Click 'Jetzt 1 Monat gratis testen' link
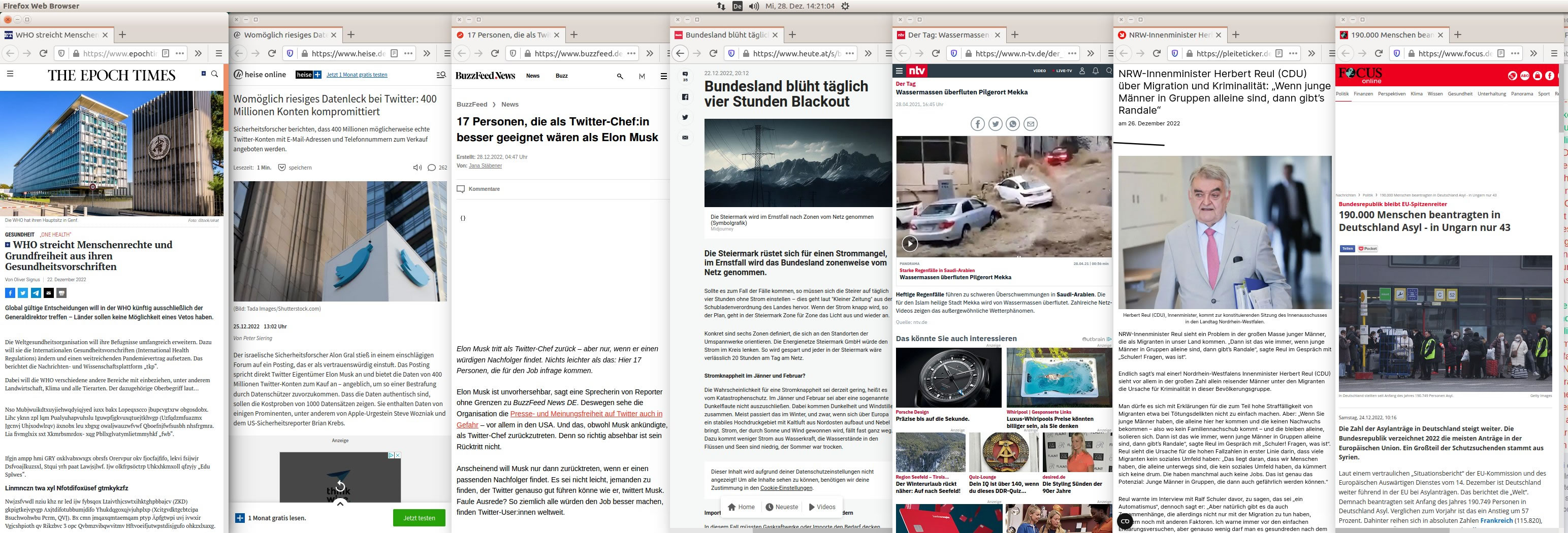The image size is (1568, 533). 357,75
